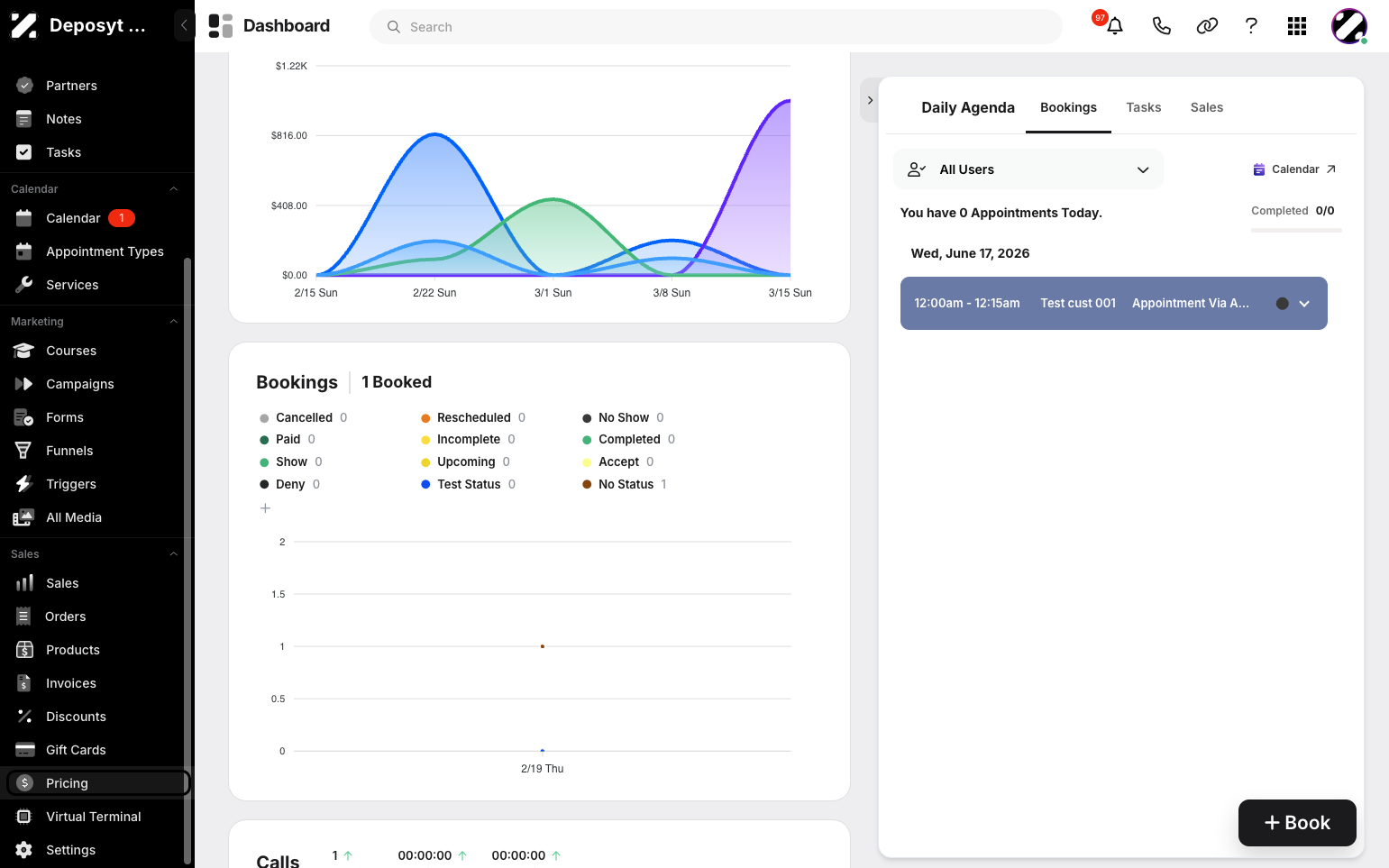Switch to agenda Tasks tab
Image resolution: width=1389 pixels, height=868 pixels.
[x=1143, y=107]
